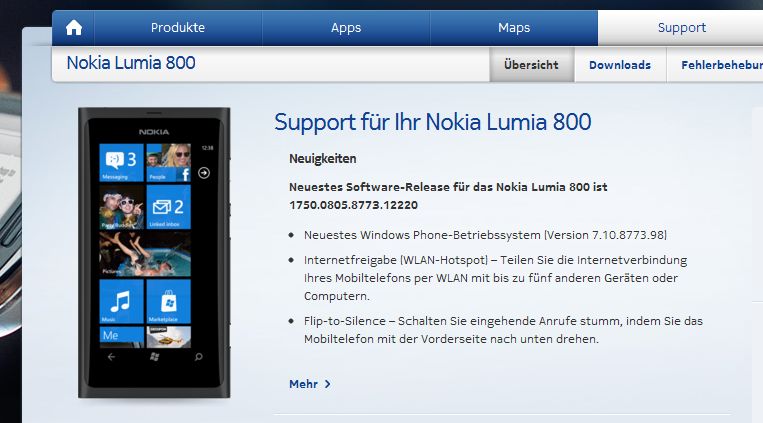Expand via the chevron next to Mehr
The image size is (763, 423).
[327, 384]
